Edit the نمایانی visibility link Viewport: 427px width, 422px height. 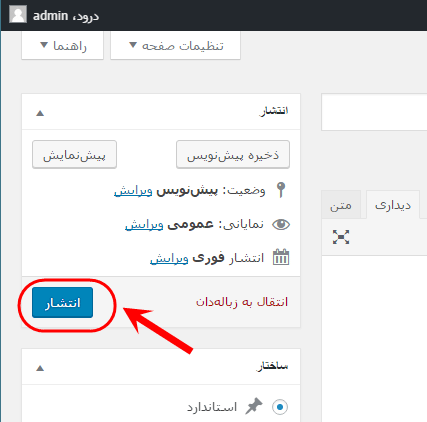coord(144,224)
